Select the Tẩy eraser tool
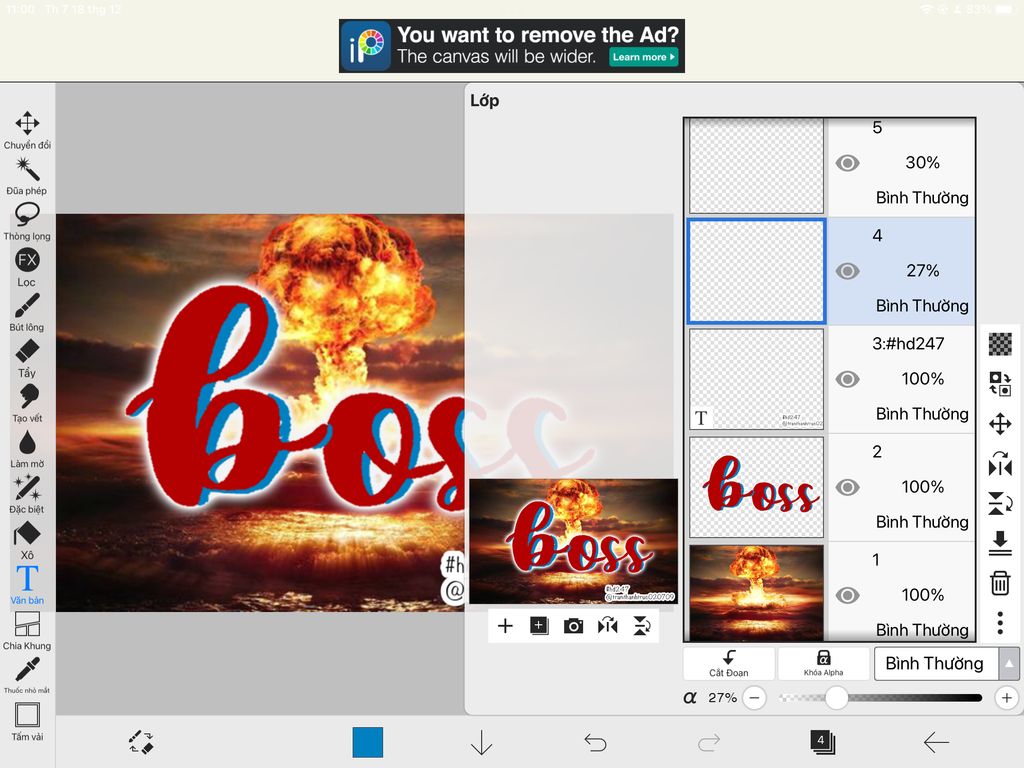 [x=27, y=358]
